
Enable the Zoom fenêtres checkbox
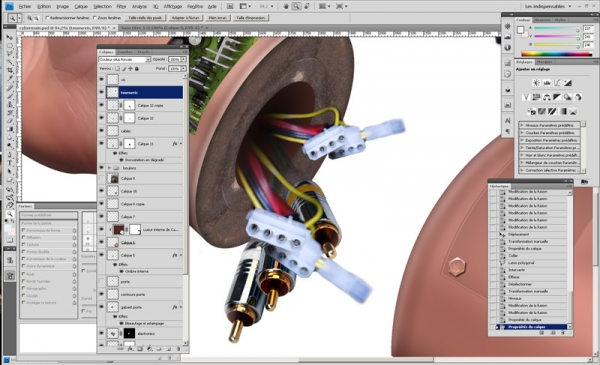(x=95, y=18)
